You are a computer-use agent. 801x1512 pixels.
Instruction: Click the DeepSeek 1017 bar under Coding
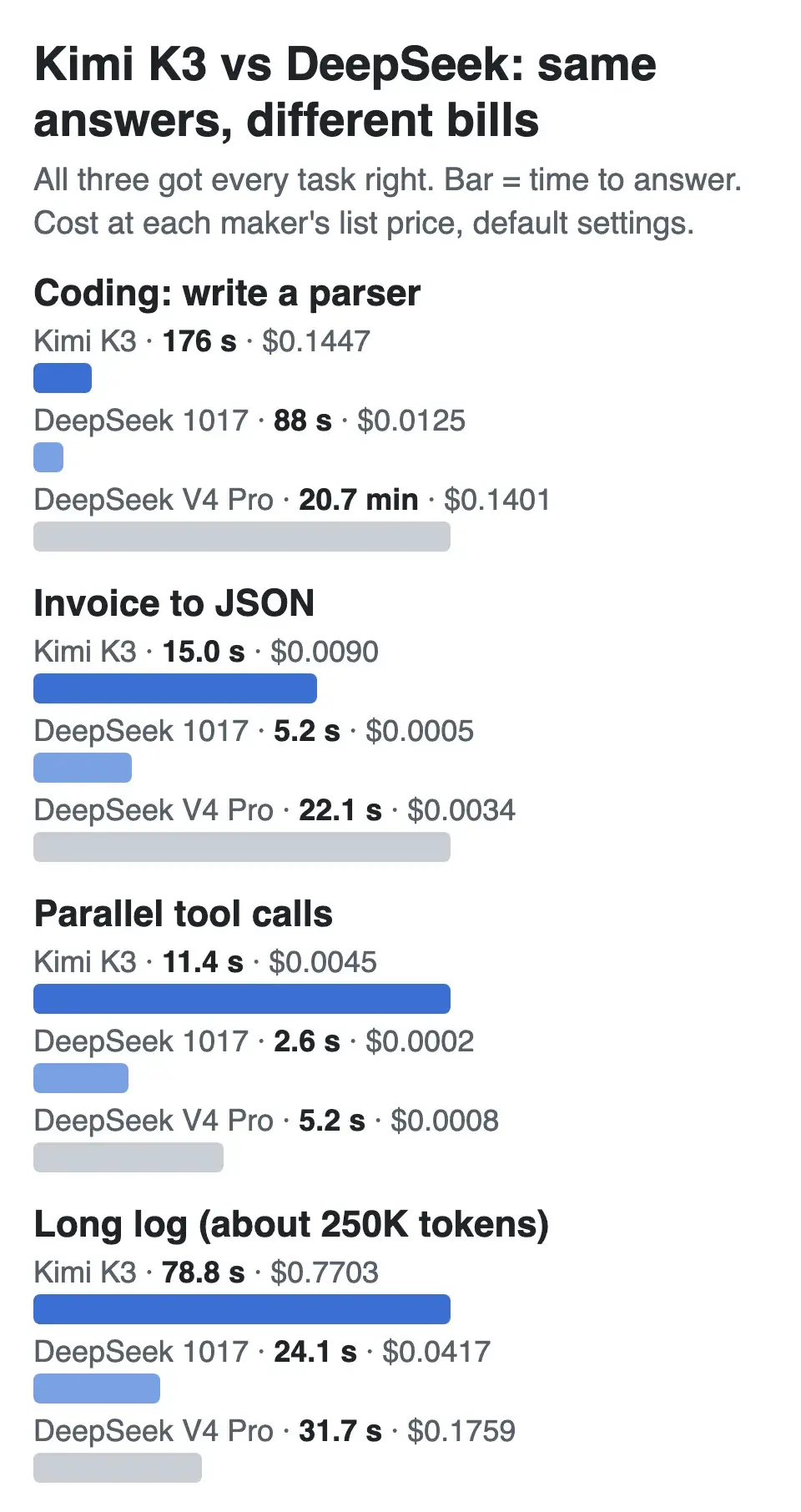point(48,457)
